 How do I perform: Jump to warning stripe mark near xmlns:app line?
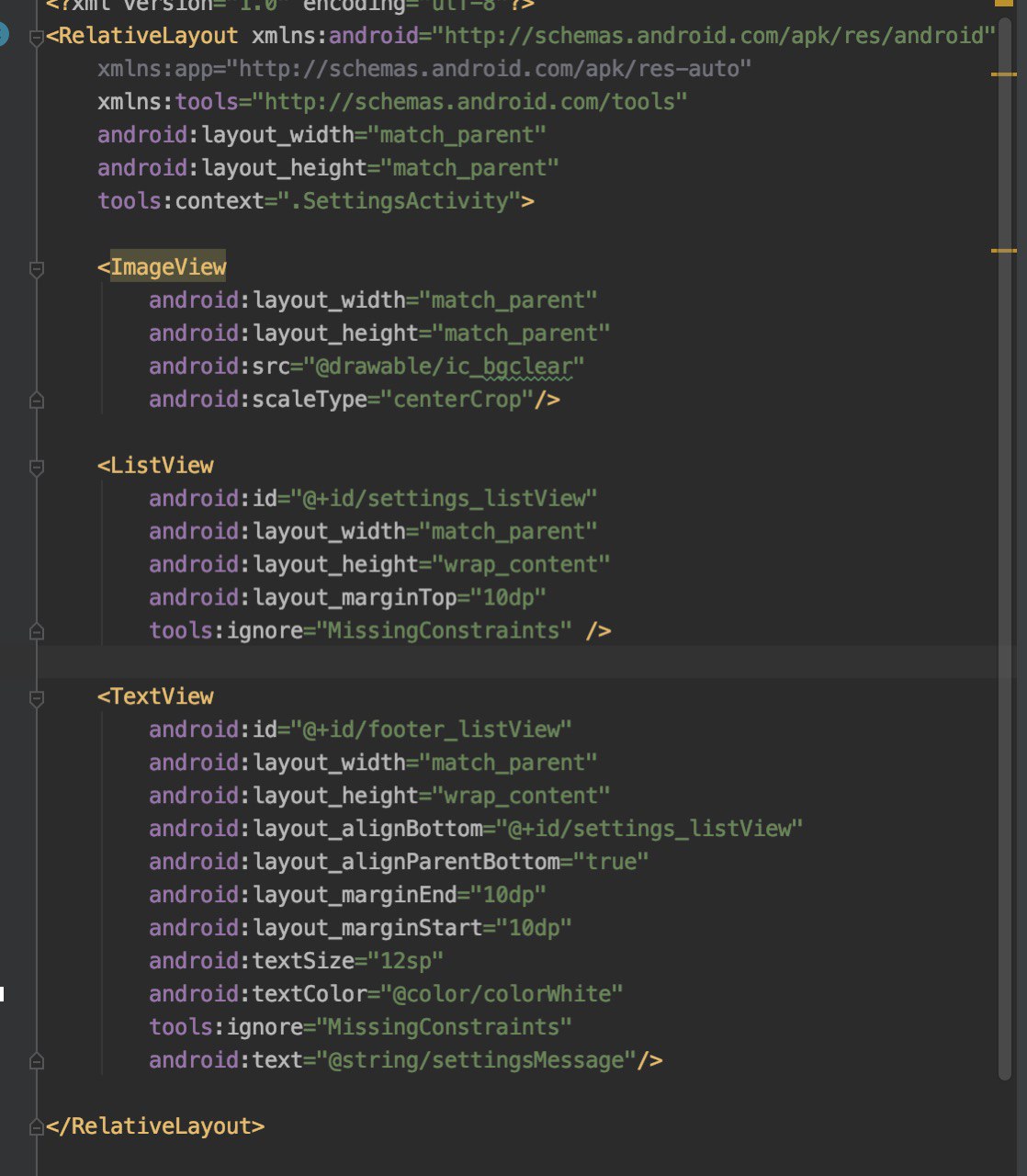click(x=1004, y=73)
